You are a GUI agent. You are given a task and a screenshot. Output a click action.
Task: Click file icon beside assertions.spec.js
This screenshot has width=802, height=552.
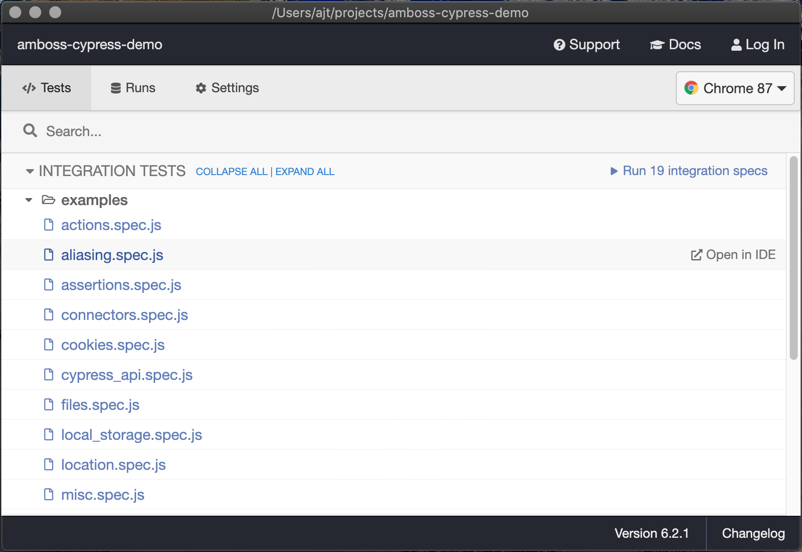click(x=49, y=284)
